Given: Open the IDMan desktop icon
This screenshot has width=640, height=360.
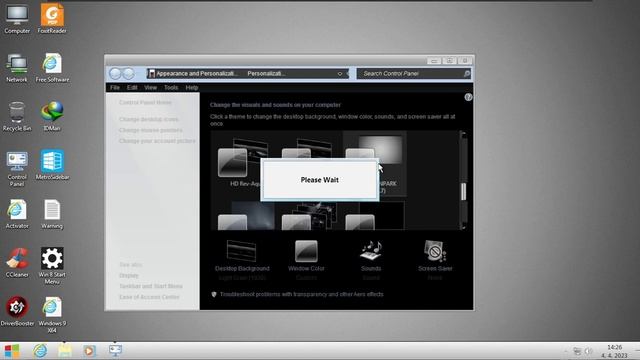Looking at the screenshot, I should coord(52,117).
